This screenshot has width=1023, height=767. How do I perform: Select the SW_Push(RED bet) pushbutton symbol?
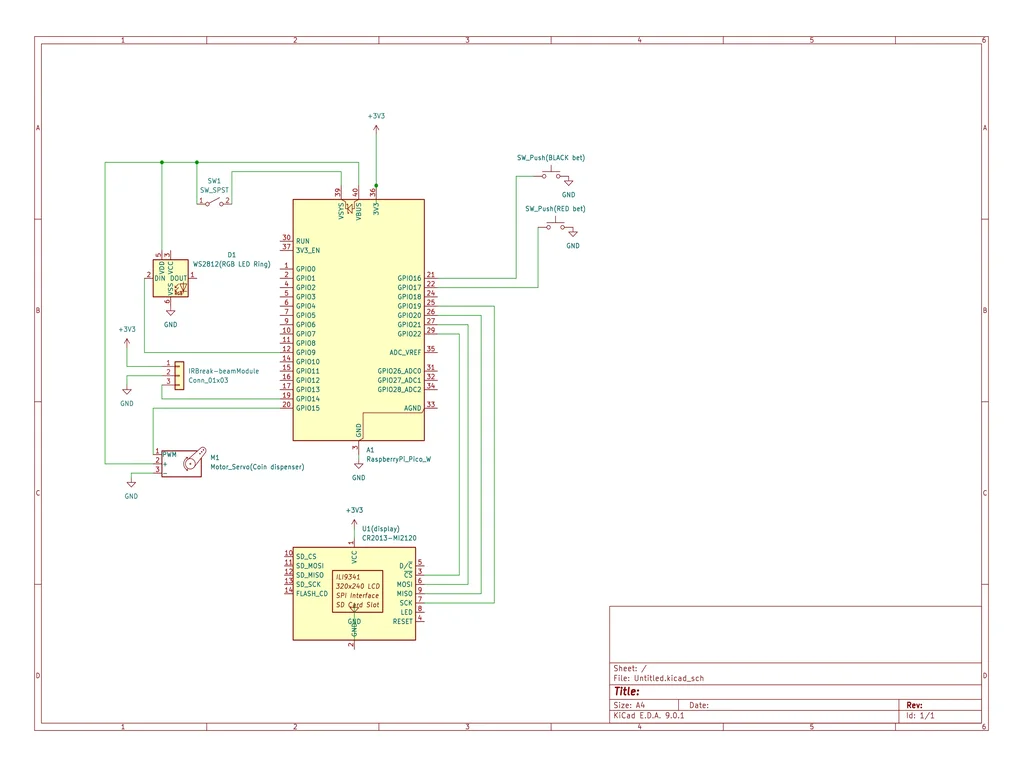click(555, 225)
